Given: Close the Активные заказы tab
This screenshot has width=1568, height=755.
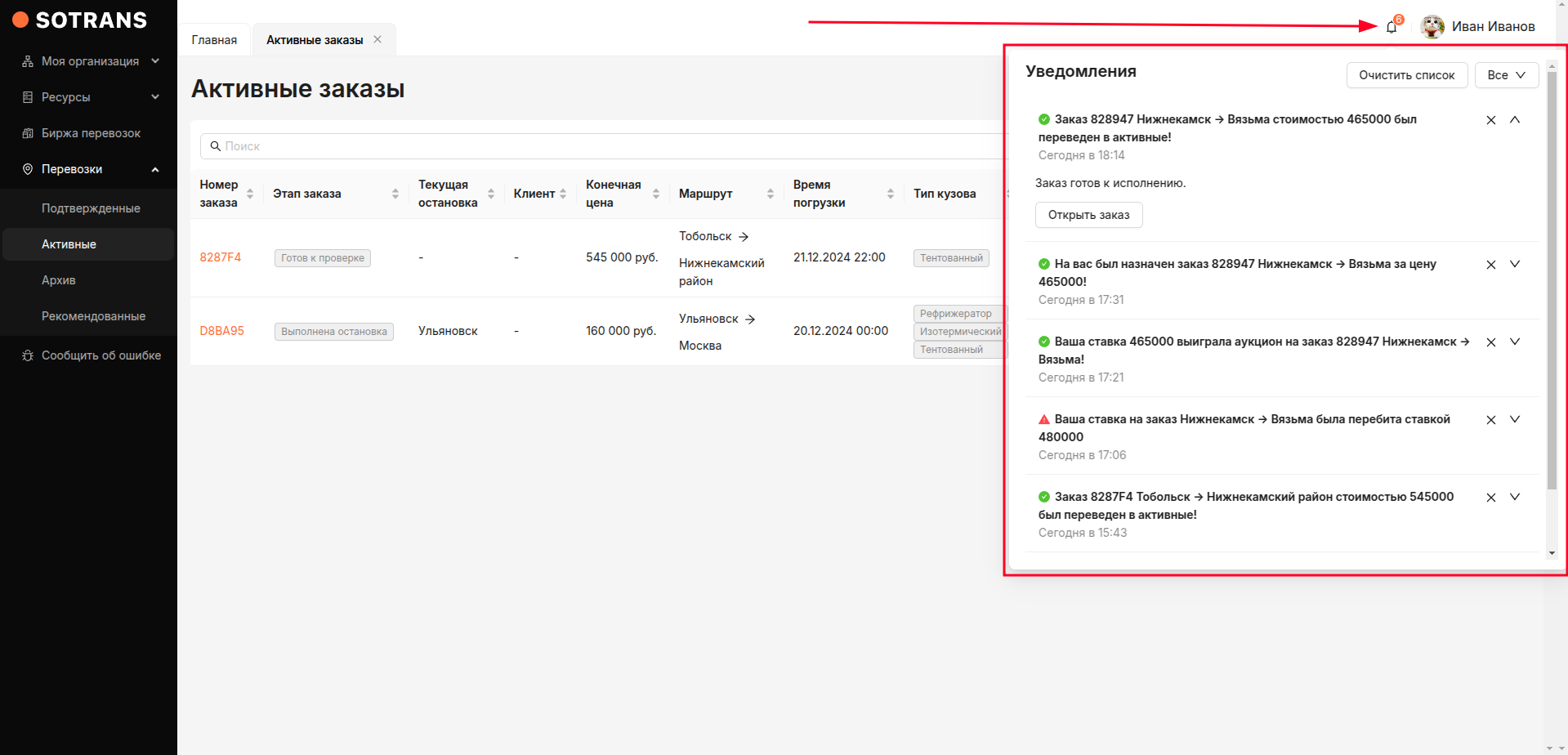Looking at the screenshot, I should tap(377, 39).
